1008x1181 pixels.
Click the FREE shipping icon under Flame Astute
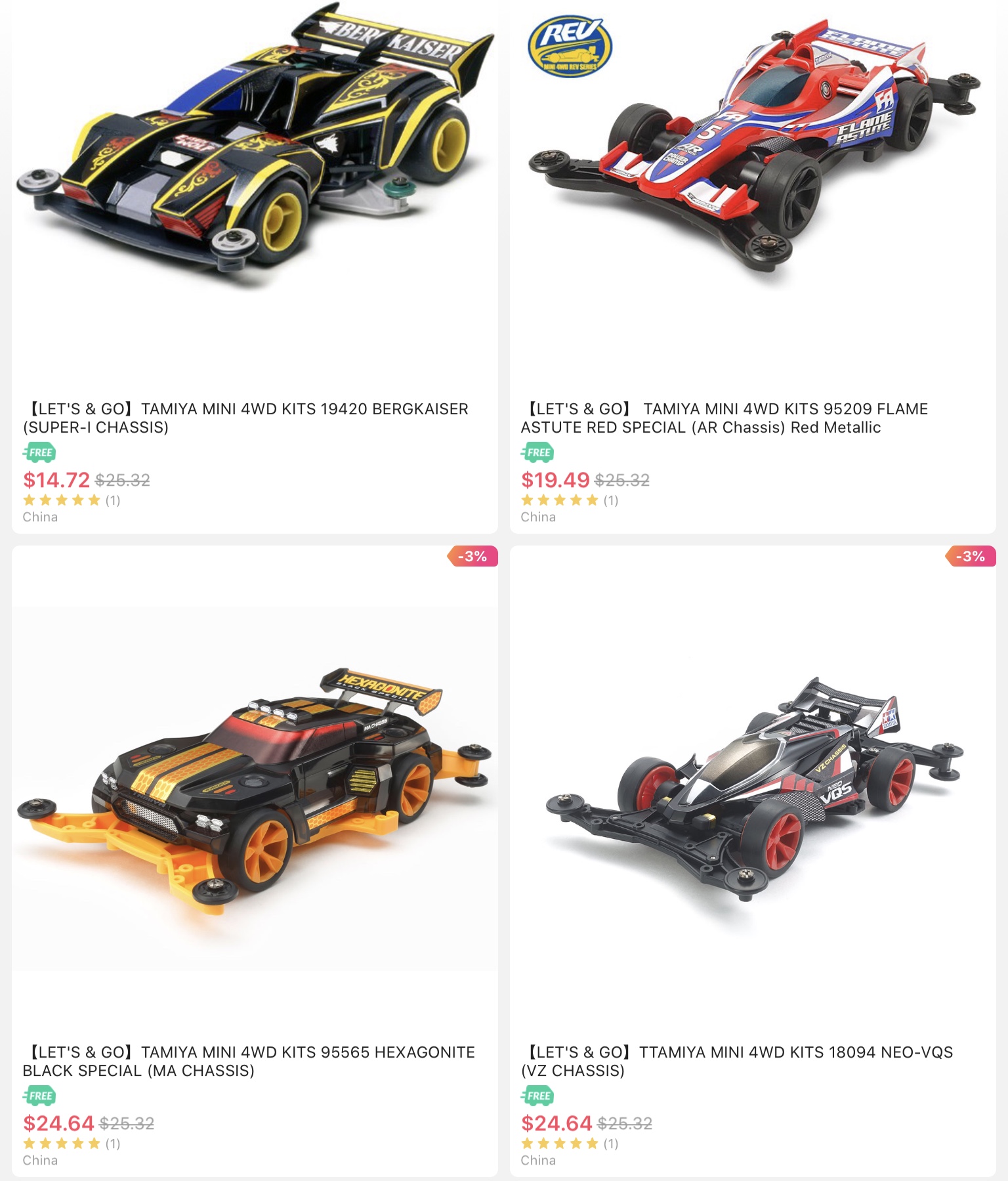(537, 452)
